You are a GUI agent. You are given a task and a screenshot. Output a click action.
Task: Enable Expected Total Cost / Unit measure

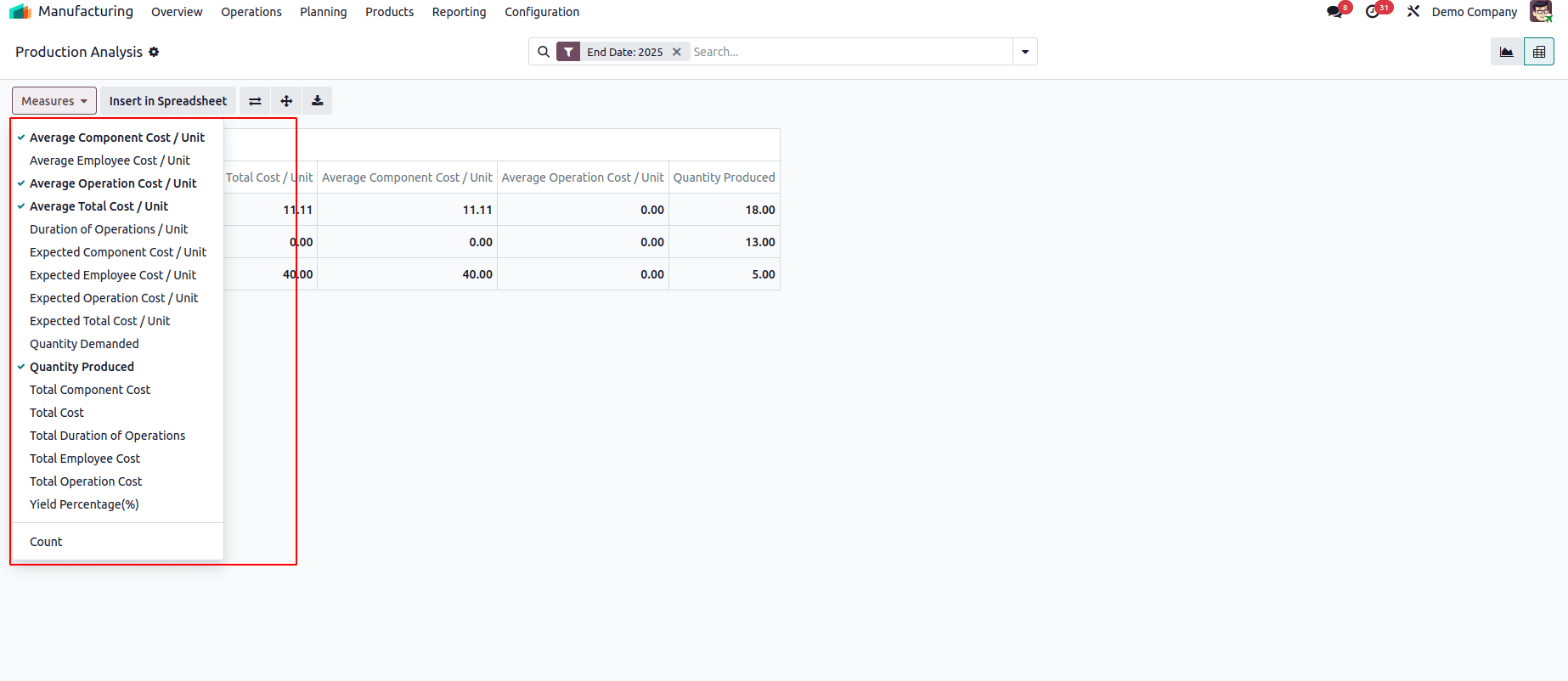[117, 321]
